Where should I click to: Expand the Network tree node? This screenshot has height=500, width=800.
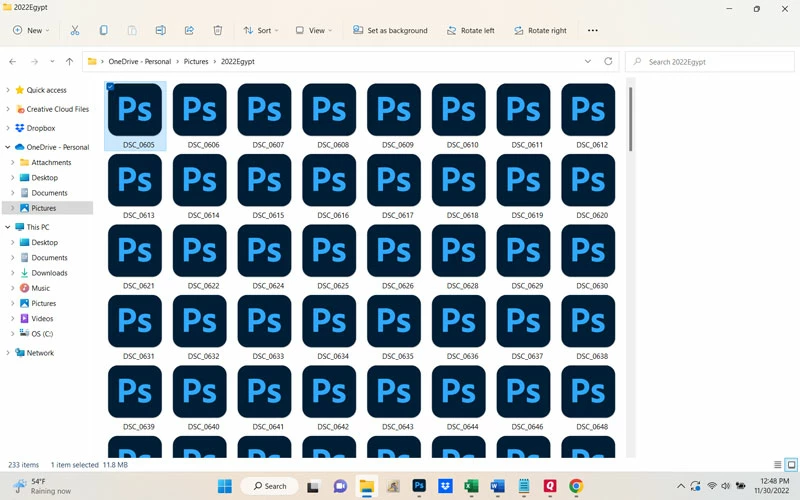click(8, 353)
